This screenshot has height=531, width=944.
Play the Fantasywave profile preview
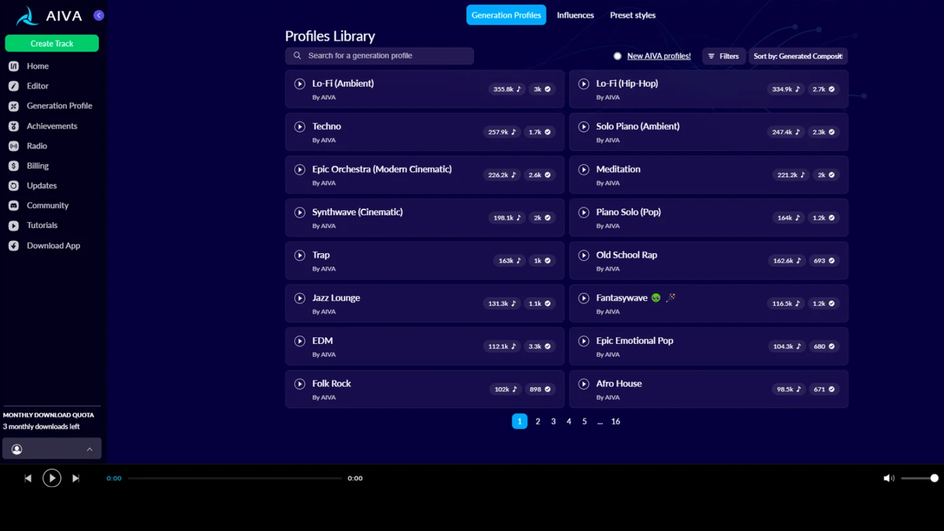pyautogui.click(x=583, y=298)
